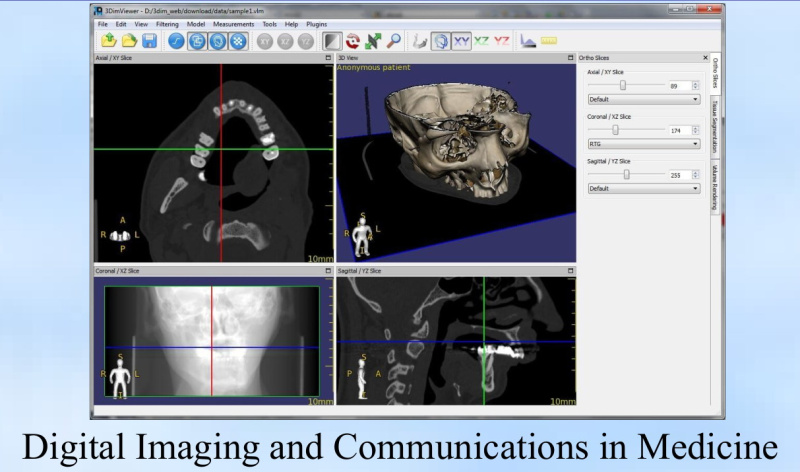Open the Filtering menu

coord(167,23)
